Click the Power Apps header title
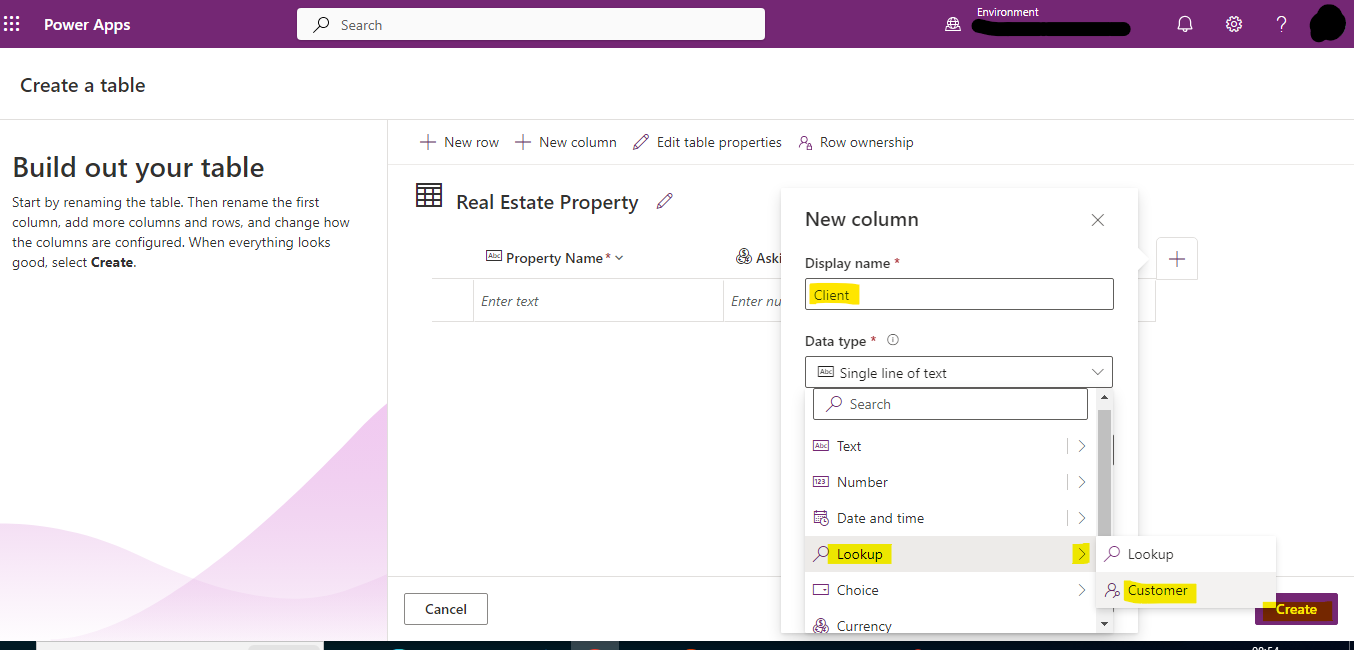1354x650 pixels. point(87,25)
